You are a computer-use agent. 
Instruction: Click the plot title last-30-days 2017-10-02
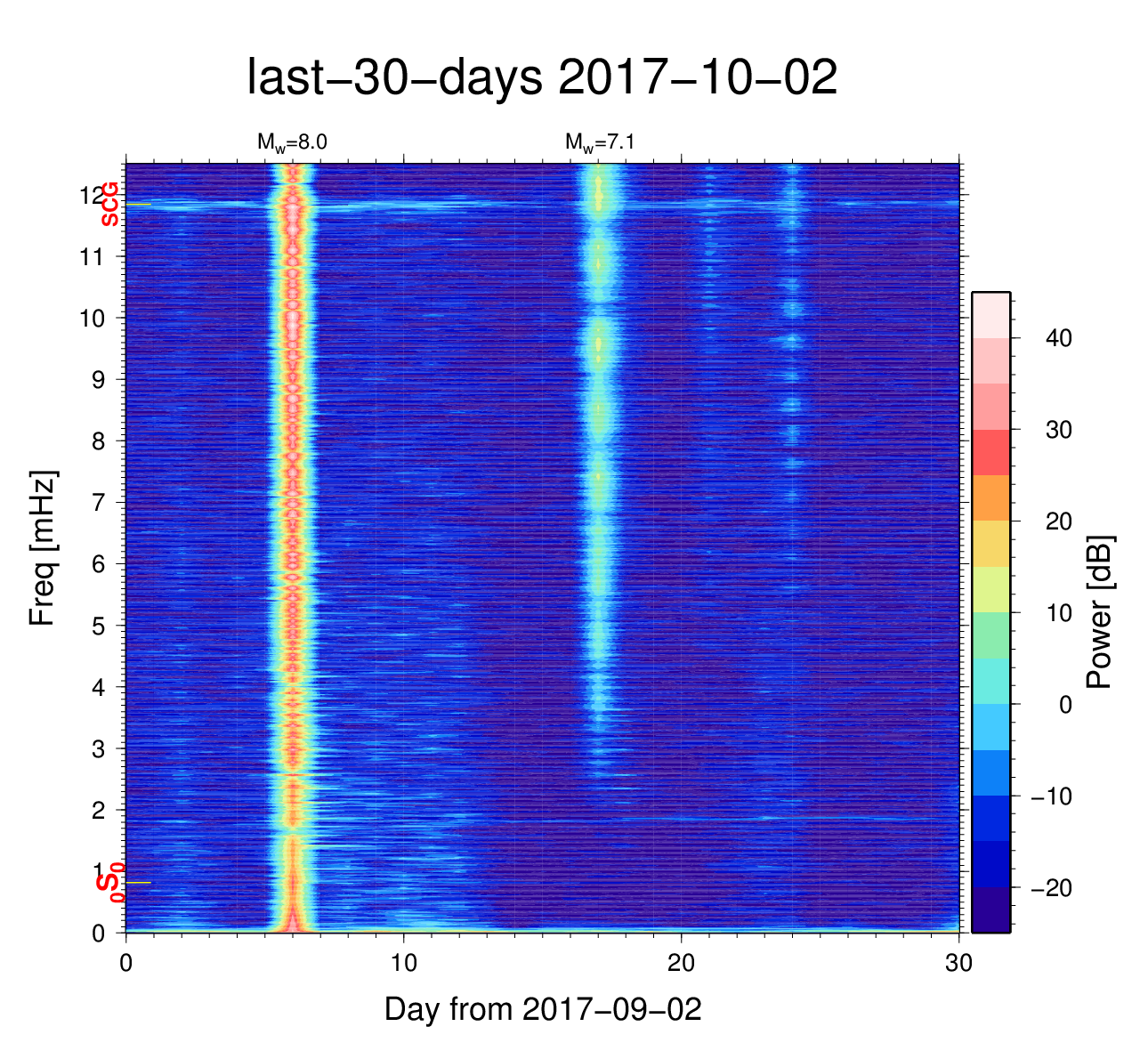541,78
